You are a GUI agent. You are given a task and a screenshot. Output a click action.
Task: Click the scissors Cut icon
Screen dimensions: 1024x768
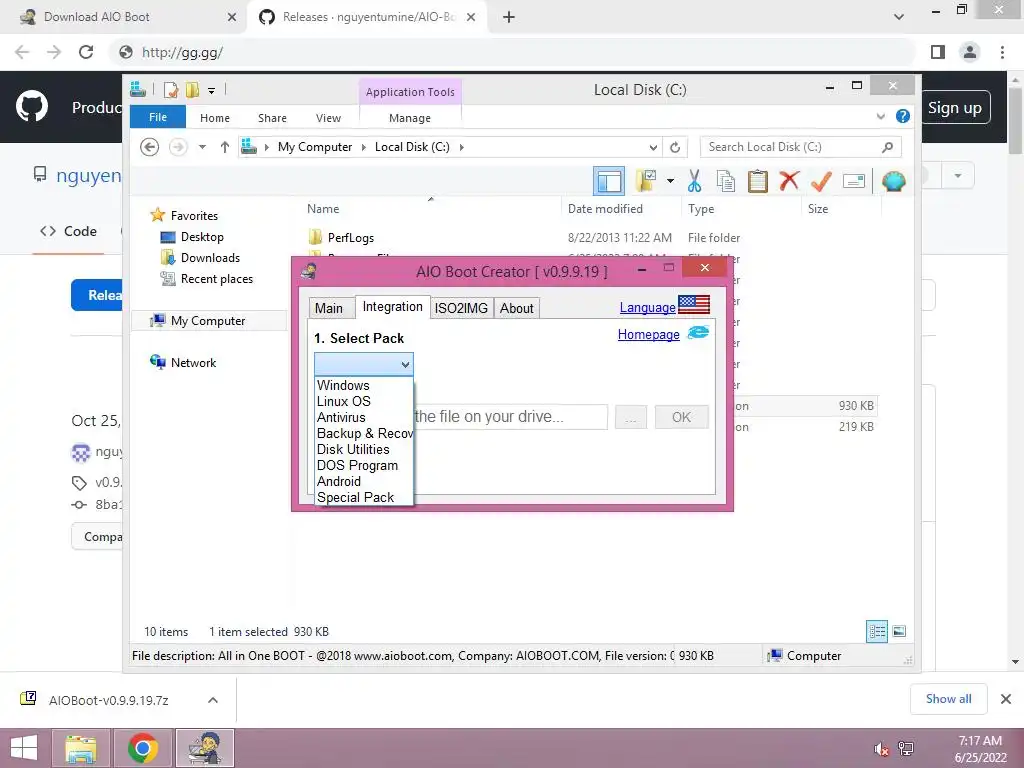click(694, 181)
